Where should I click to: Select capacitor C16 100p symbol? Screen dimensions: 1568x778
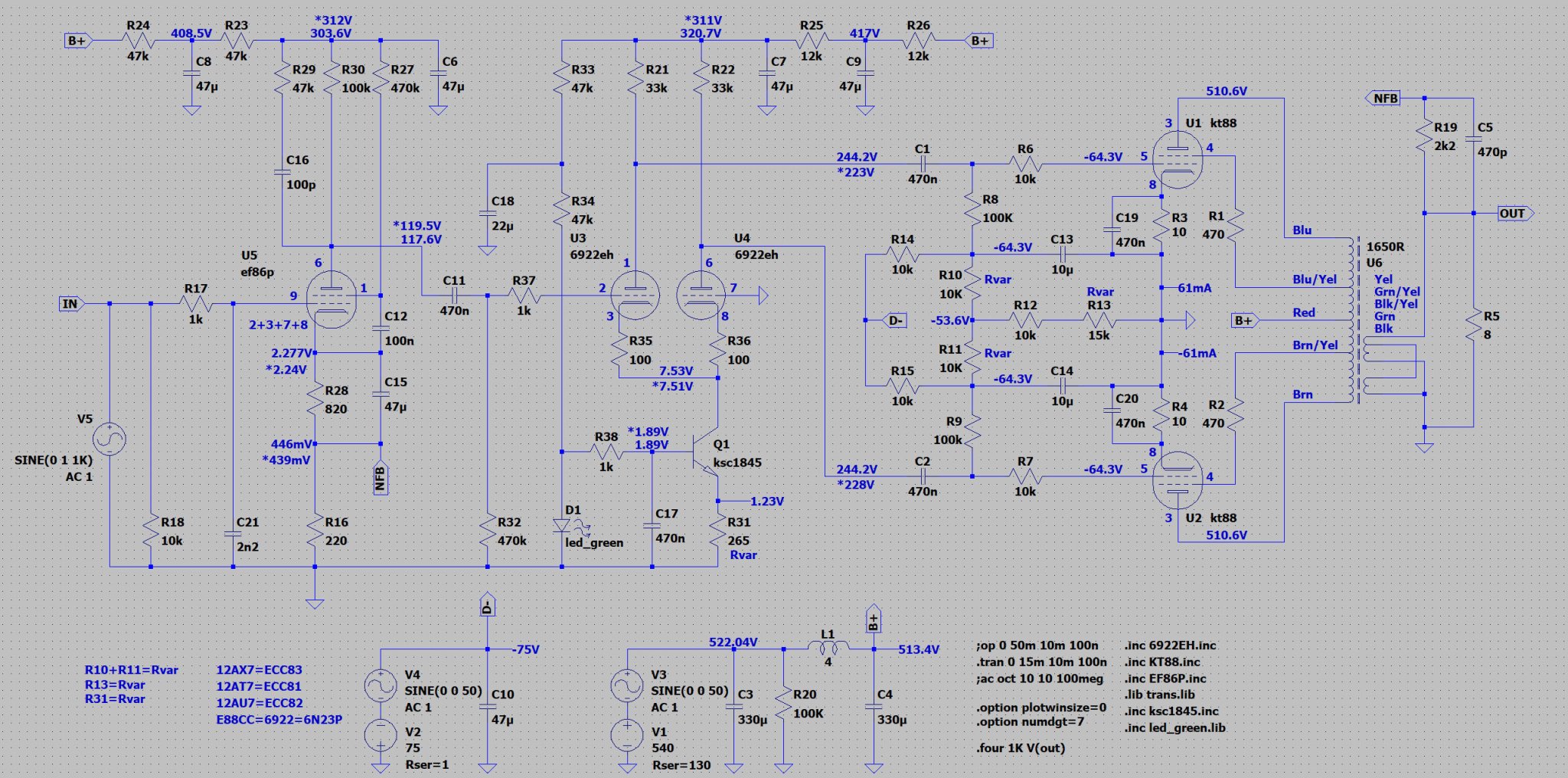click(x=282, y=172)
